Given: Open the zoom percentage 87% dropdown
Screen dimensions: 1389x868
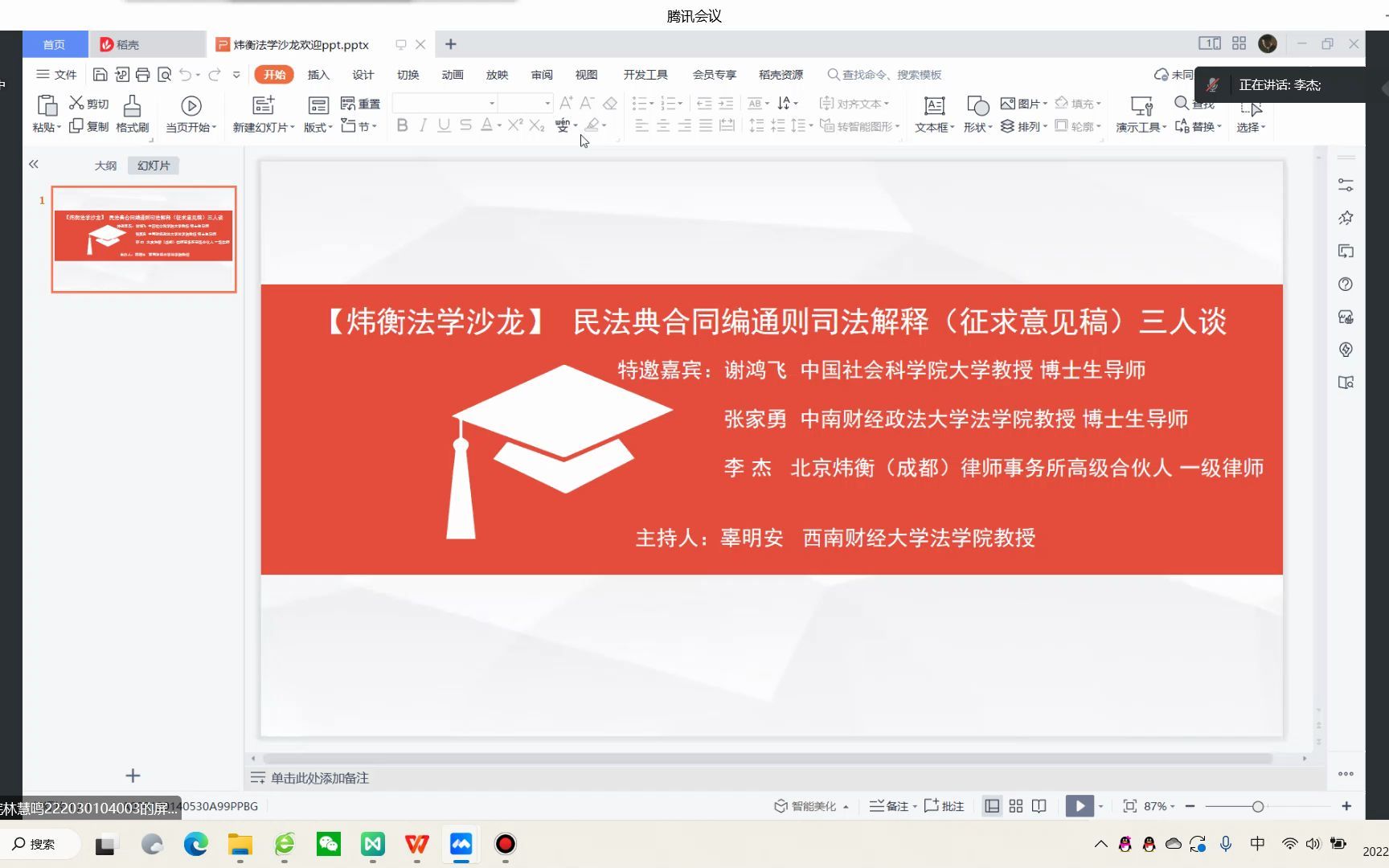Looking at the screenshot, I should 1159,806.
